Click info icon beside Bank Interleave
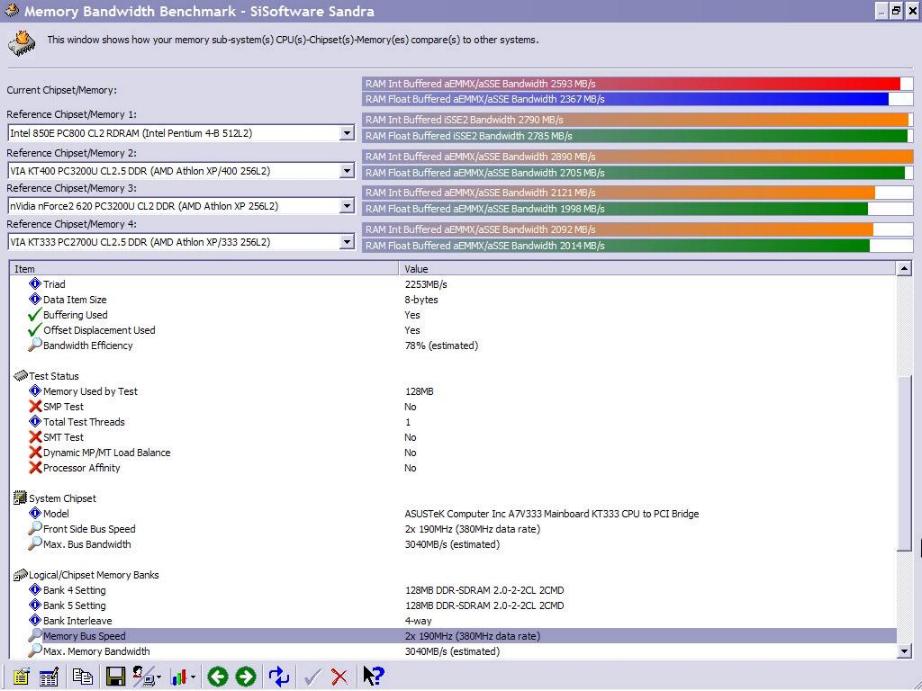Image resolution: width=922 pixels, height=691 pixels. tap(35, 620)
